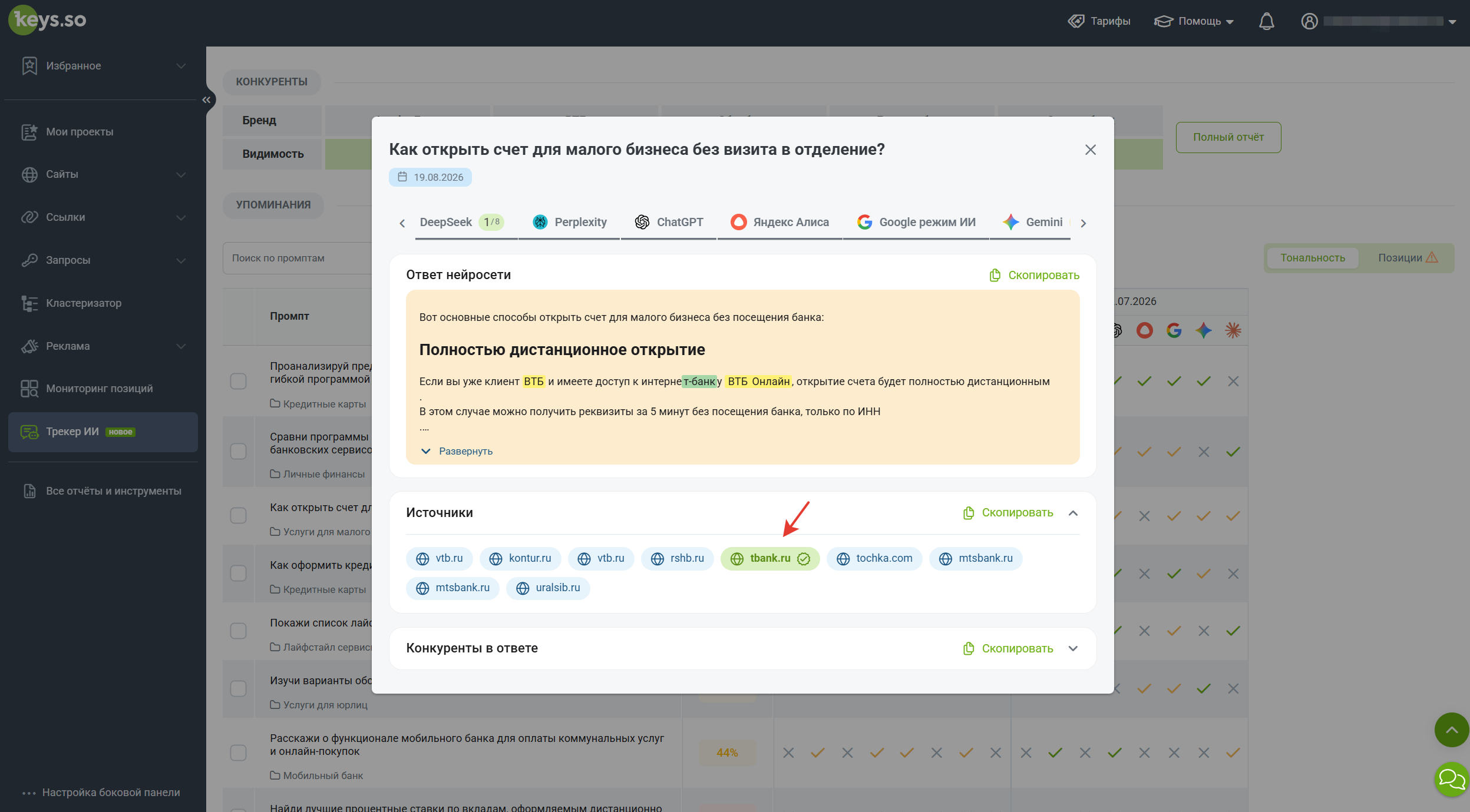Open Настройка боковой панели
This screenshot has width=1470, height=812.
click(101, 793)
